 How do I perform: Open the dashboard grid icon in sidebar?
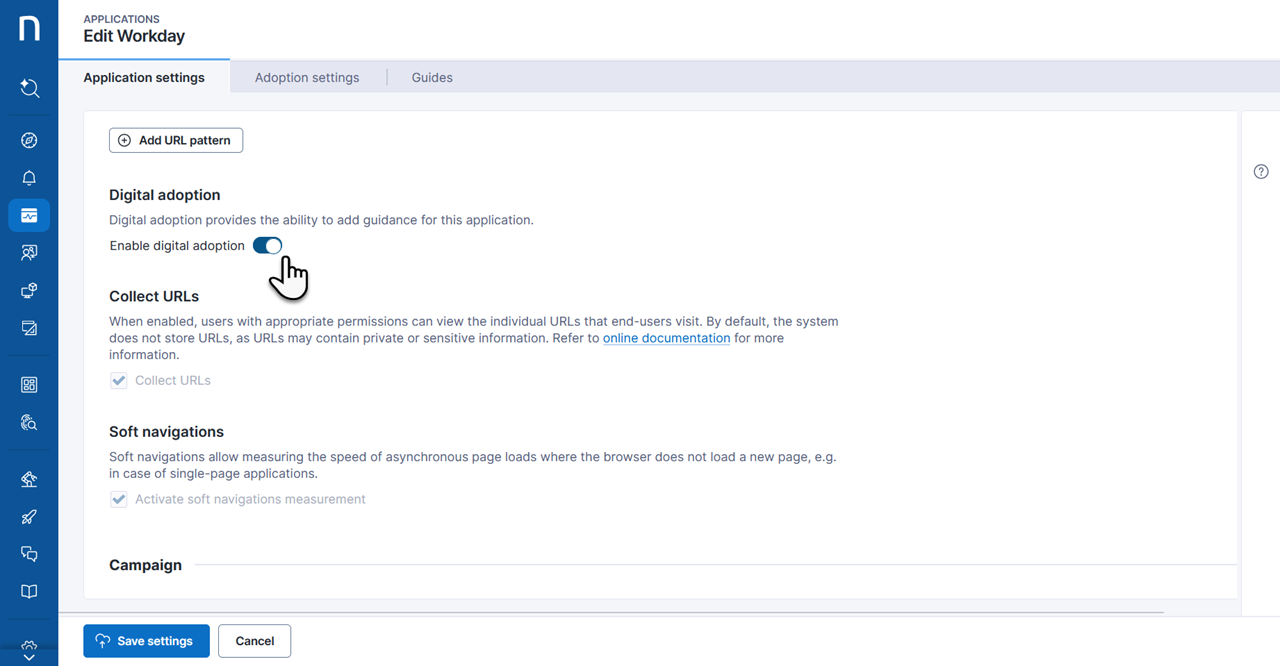coord(29,385)
